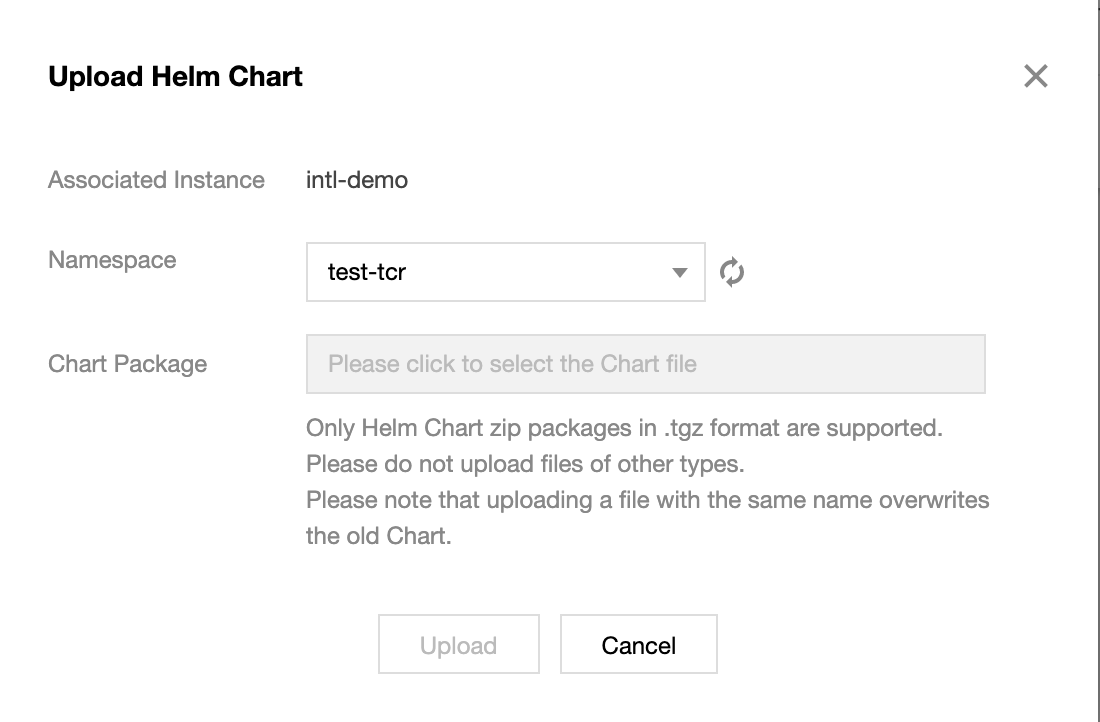Viewport: 1100px width, 722px height.
Task: Click the Namespace field label
Action: (x=112, y=260)
